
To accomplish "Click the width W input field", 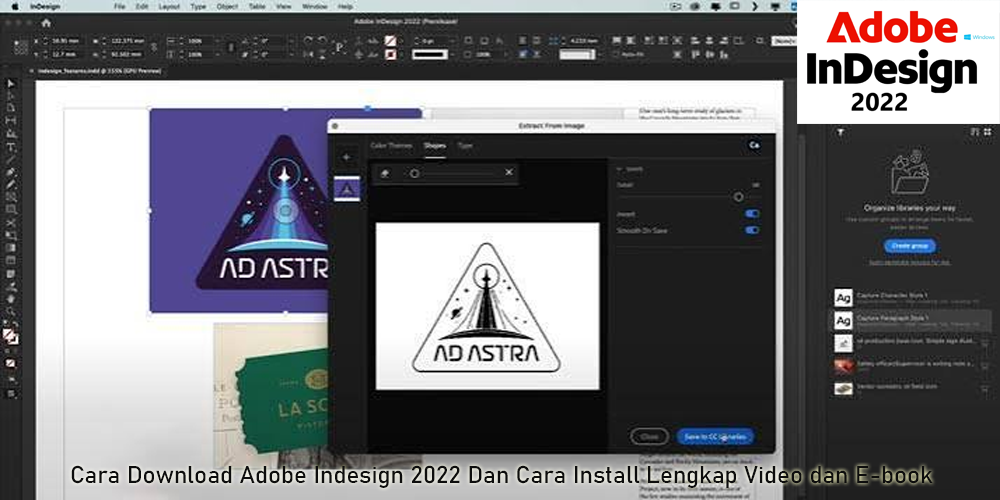I will 127,40.
